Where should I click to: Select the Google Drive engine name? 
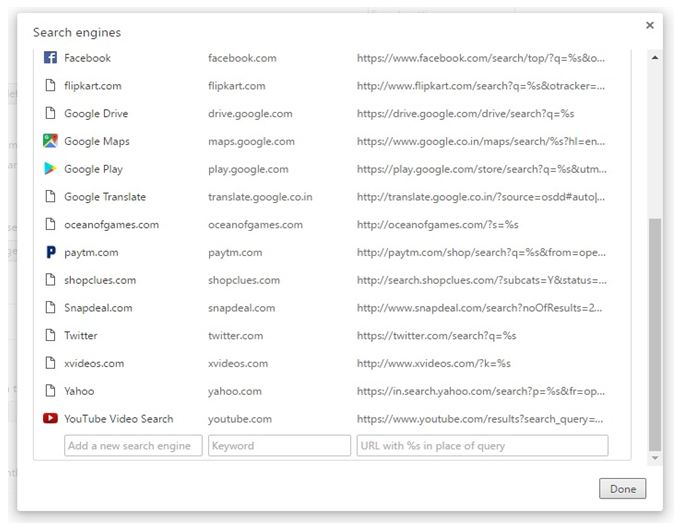tap(96, 114)
